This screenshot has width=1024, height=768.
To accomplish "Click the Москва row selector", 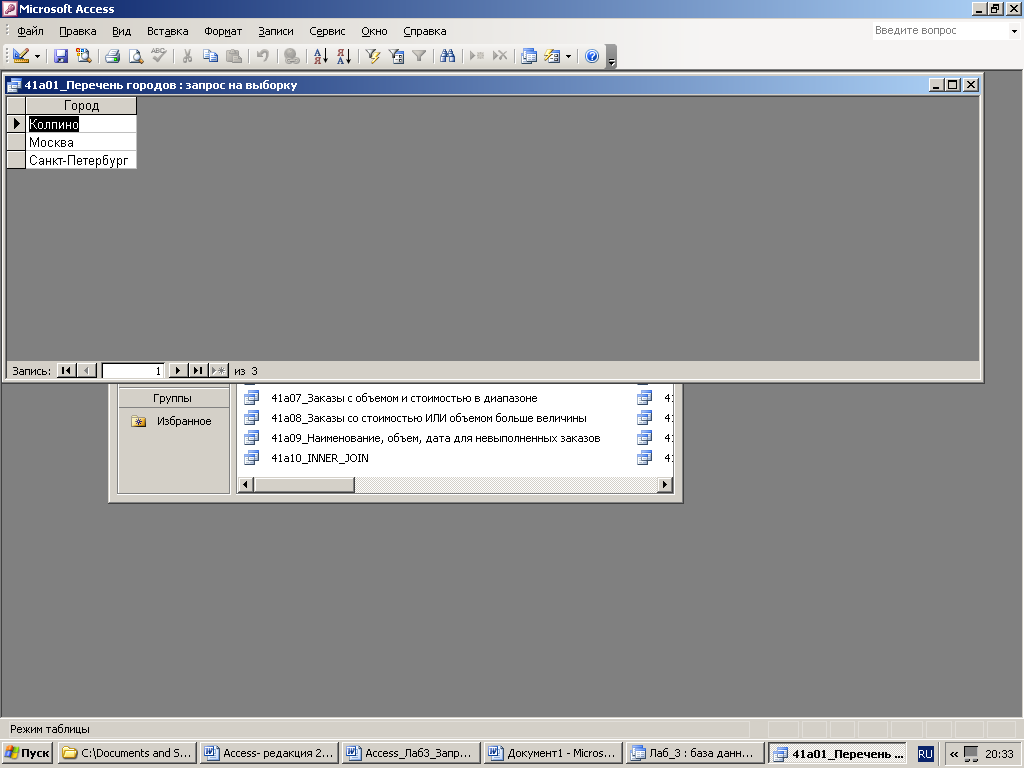I will tap(16, 142).
